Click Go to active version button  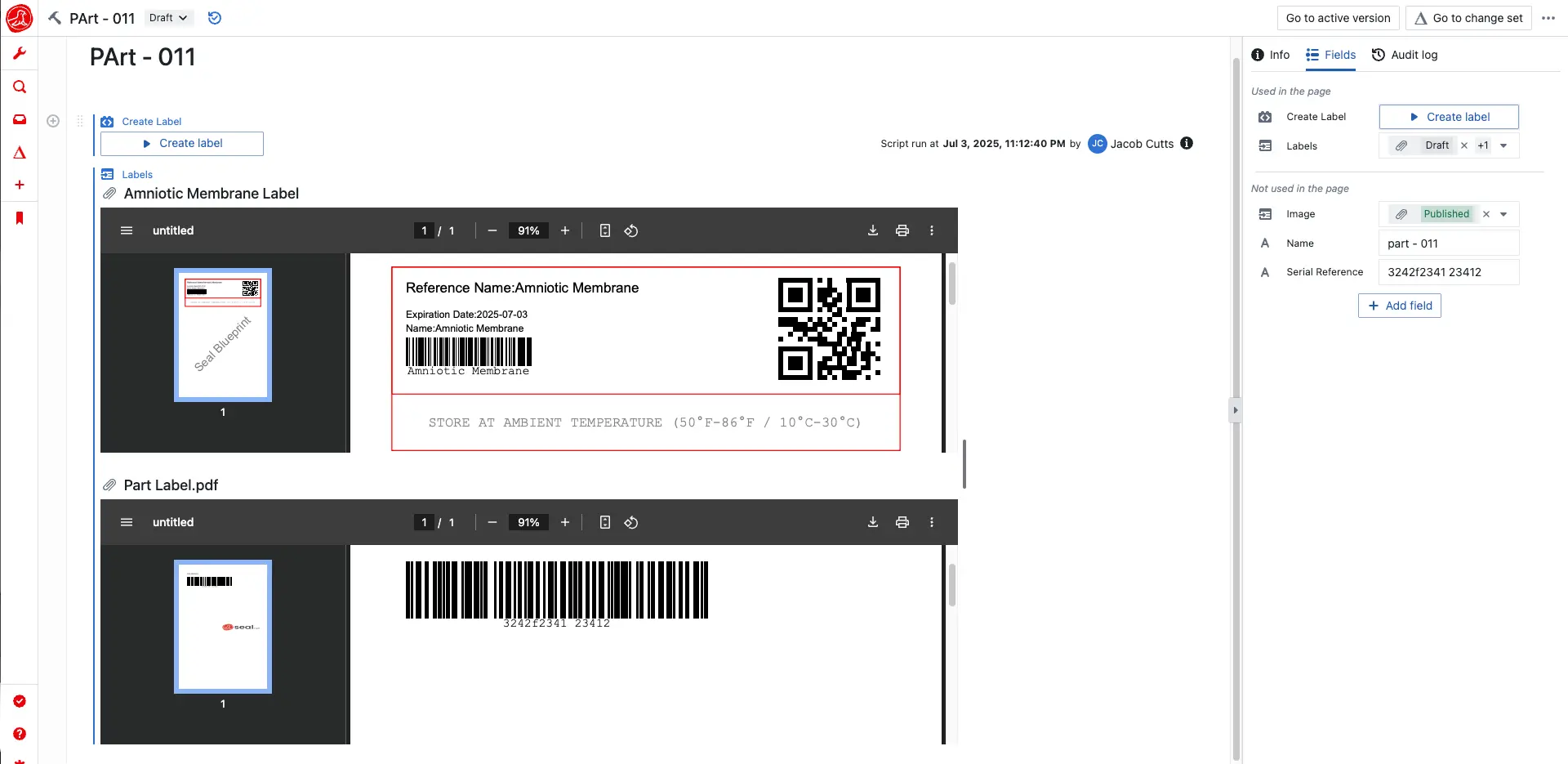coord(1338,18)
